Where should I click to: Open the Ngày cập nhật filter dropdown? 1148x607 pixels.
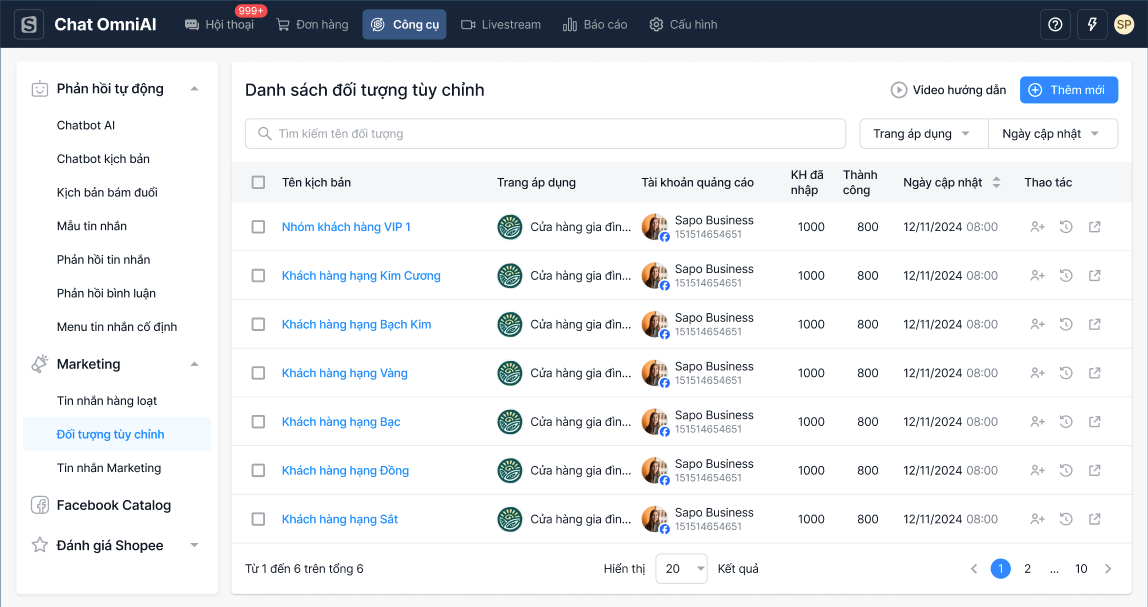click(x=1052, y=134)
